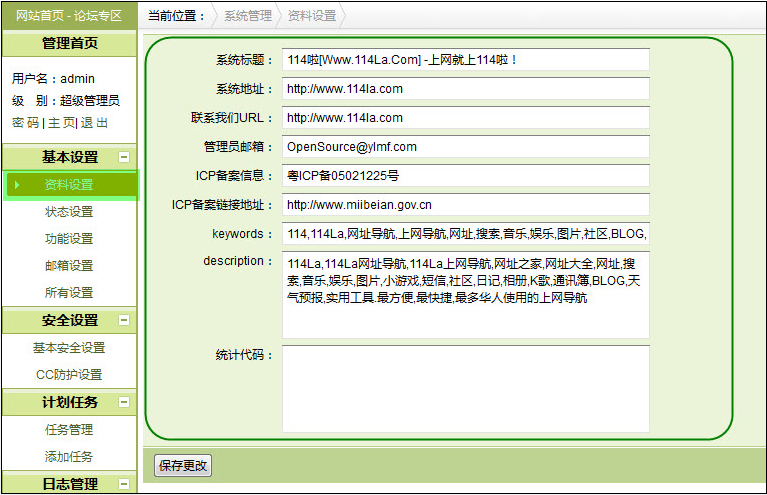
Task: Open 管理首页 in the sidebar
Action: 69,43
